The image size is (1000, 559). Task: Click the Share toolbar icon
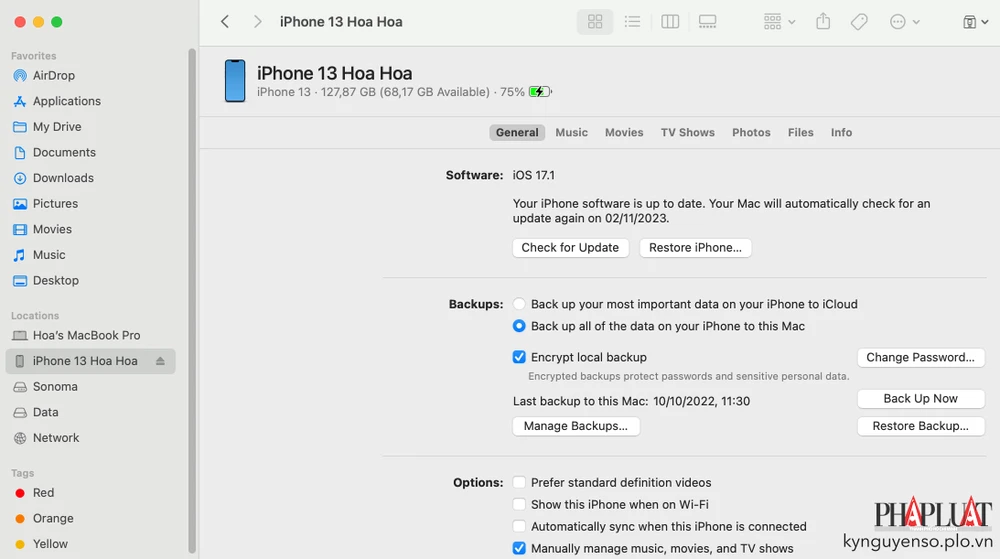coord(823,22)
